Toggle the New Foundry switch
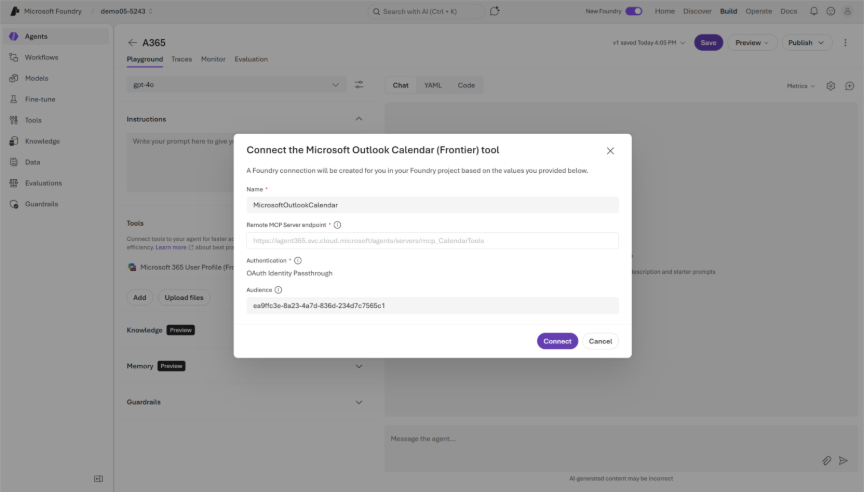Viewport: 864px width, 492px height. (x=634, y=11)
